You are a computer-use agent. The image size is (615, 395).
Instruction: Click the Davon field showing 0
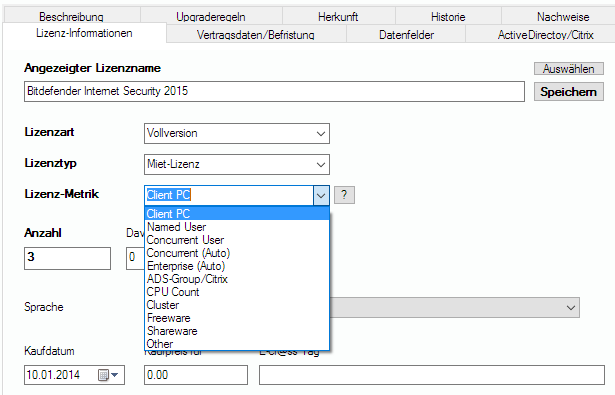pos(135,258)
